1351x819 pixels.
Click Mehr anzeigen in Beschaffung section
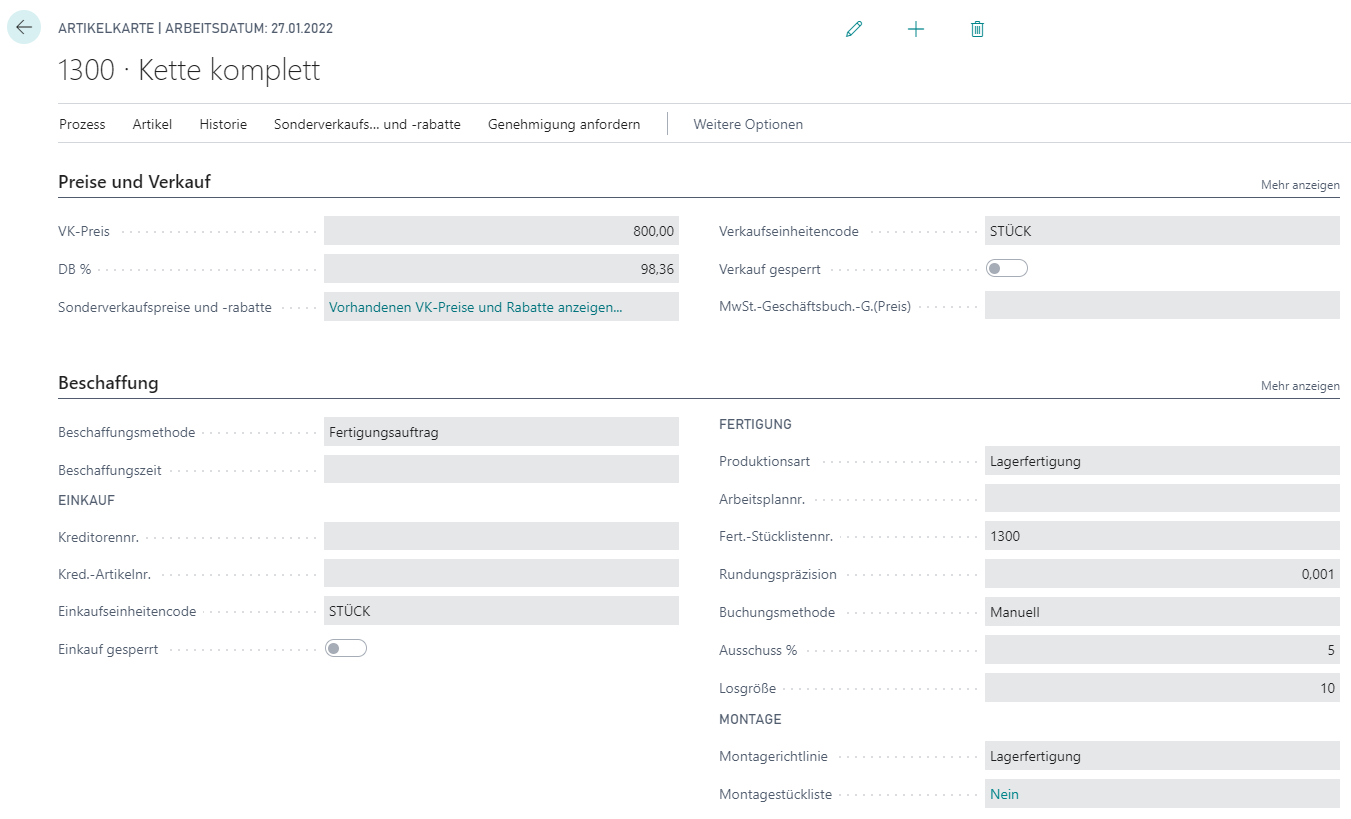1300,386
